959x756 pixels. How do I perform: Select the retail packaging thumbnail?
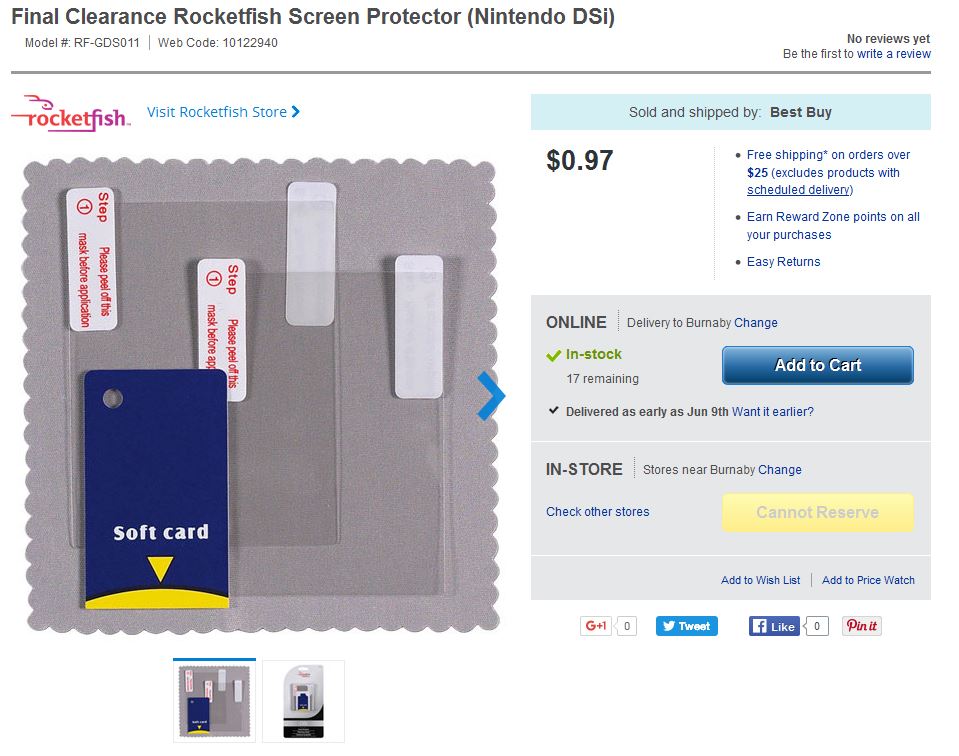[303, 701]
